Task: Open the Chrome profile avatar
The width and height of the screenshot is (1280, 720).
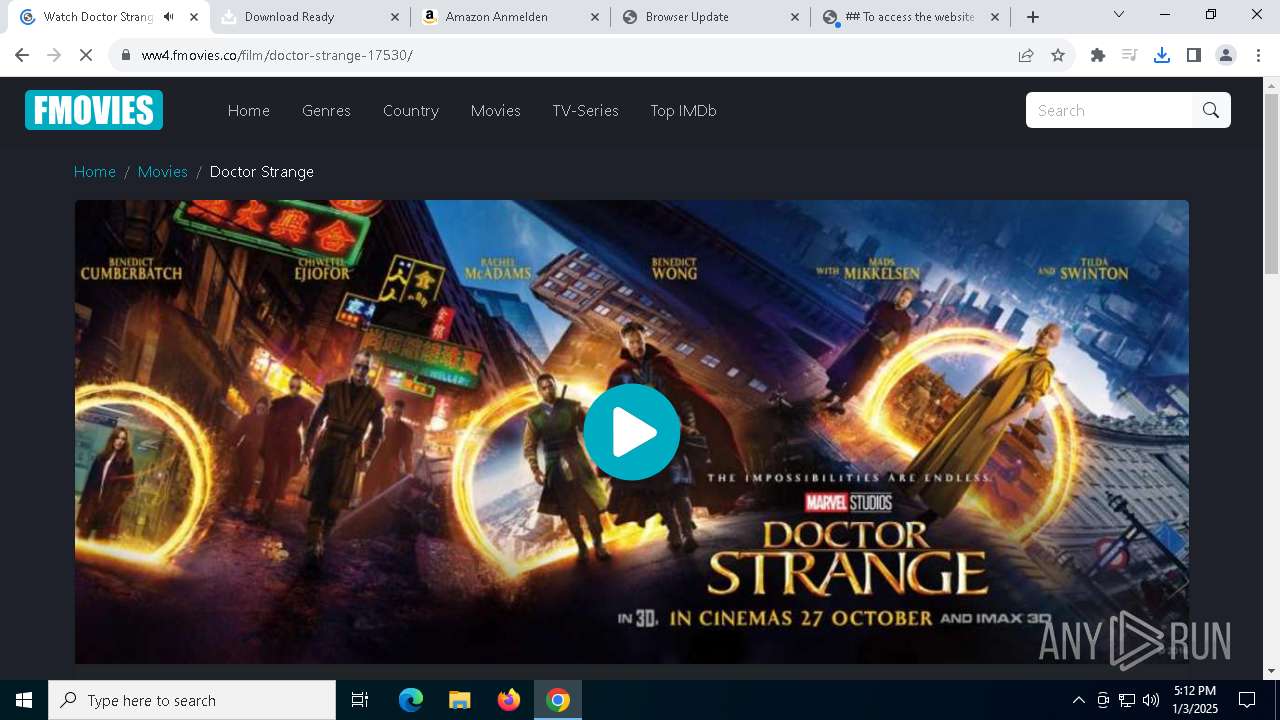Action: pos(1226,55)
